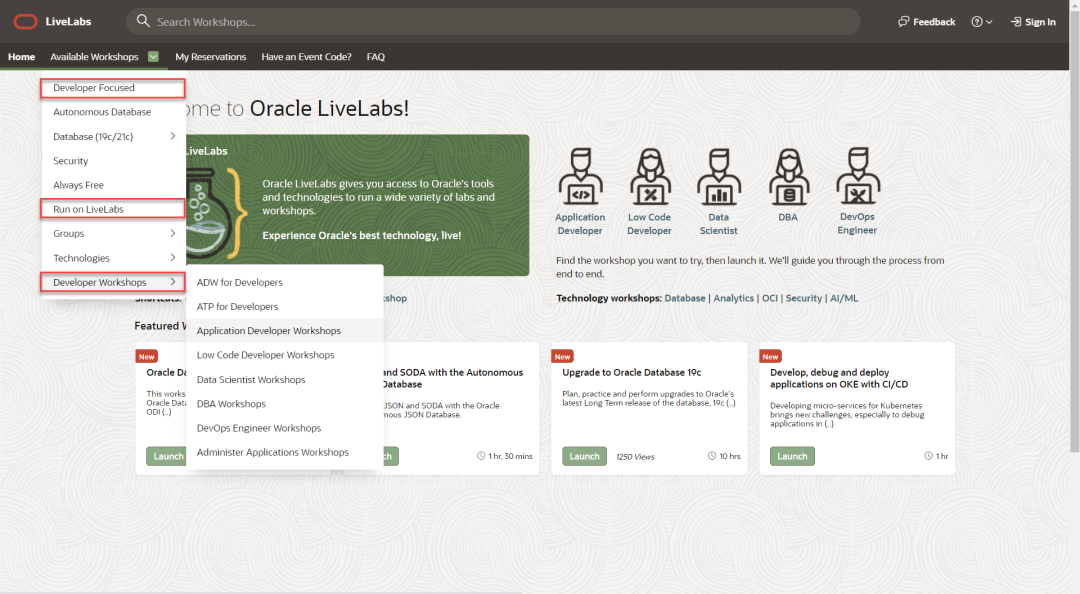Image resolution: width=1080 pixels, height=594 pixels.
Task: Expand the Developer Workshops submenu
Action: (173, 282)
